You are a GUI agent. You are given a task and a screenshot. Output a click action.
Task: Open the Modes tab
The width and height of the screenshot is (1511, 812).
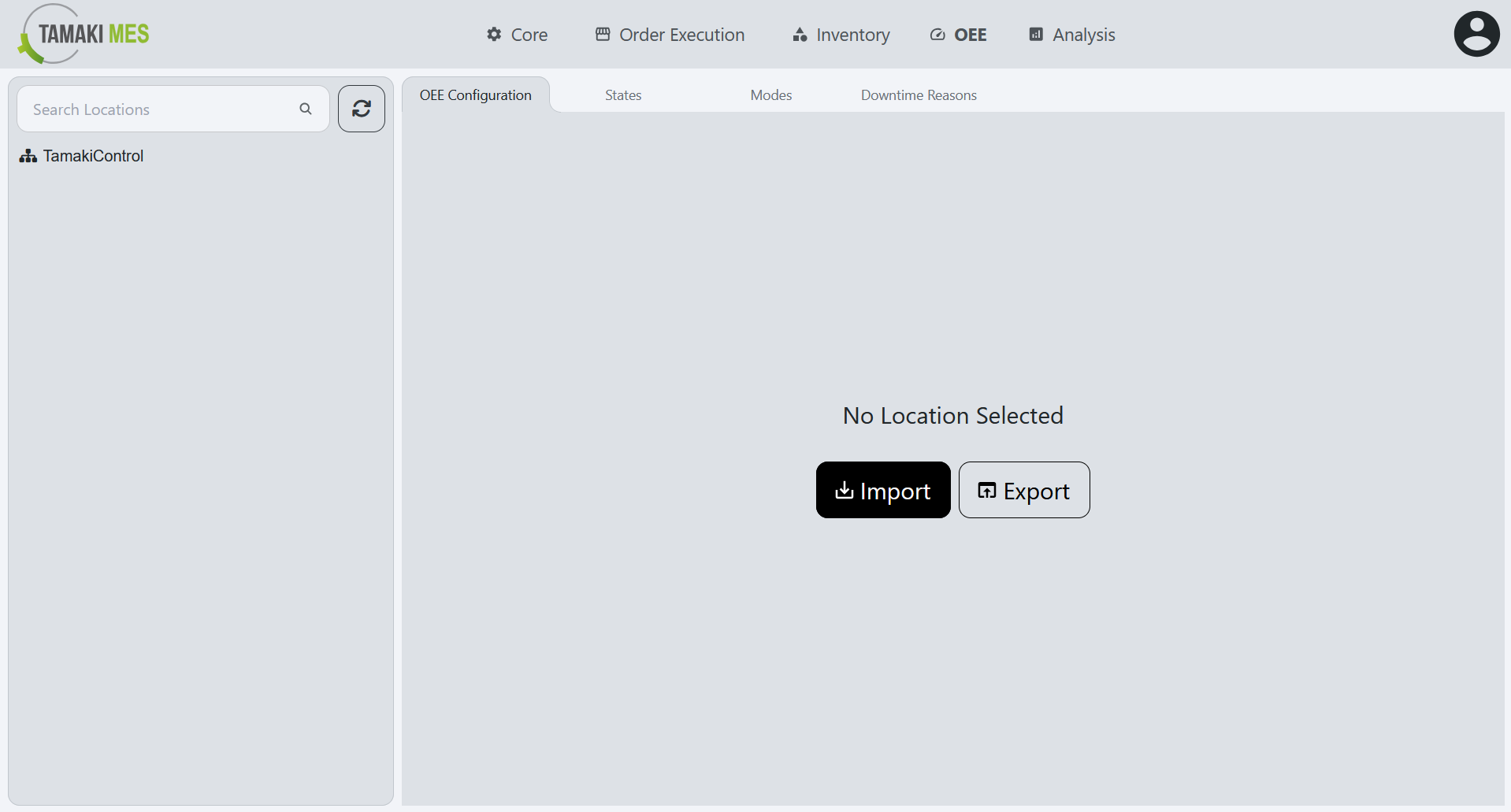(x=771, y=95)
